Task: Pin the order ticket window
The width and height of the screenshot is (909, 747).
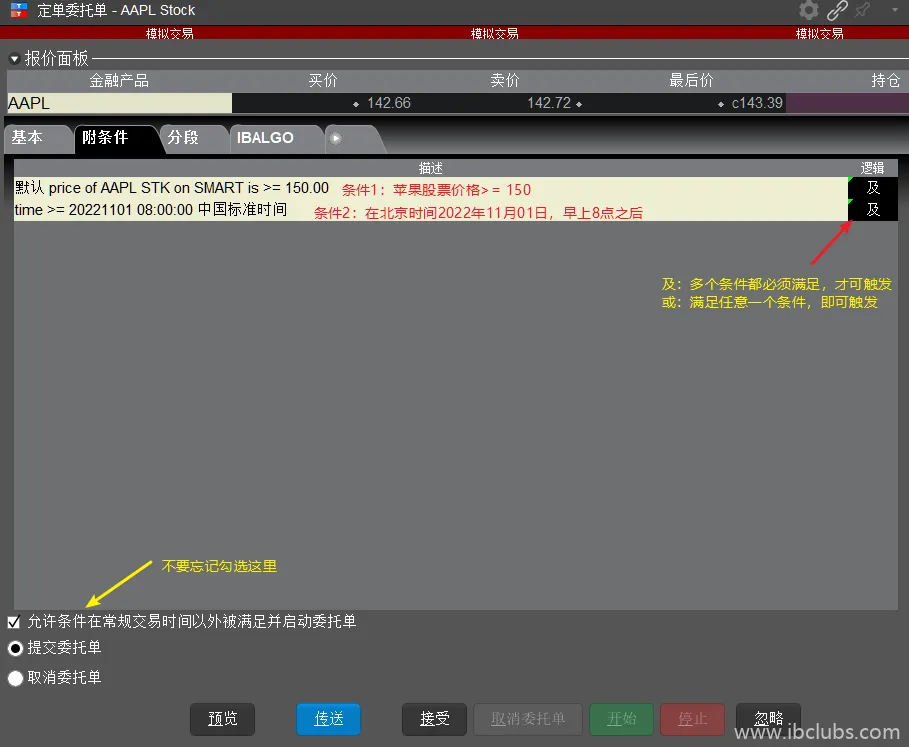Action: tap(863, 11)
